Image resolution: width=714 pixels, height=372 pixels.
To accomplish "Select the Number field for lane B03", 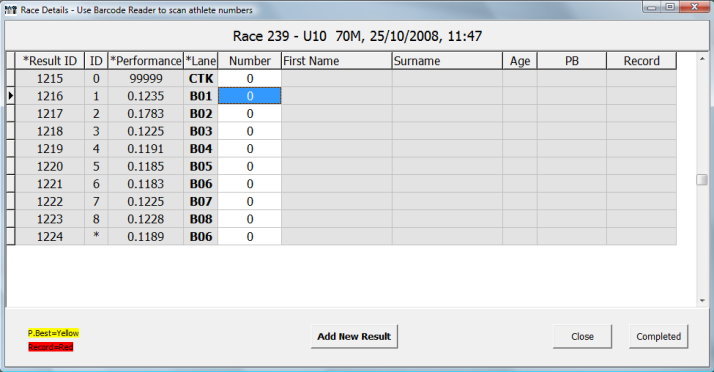I will pos(250,131).
